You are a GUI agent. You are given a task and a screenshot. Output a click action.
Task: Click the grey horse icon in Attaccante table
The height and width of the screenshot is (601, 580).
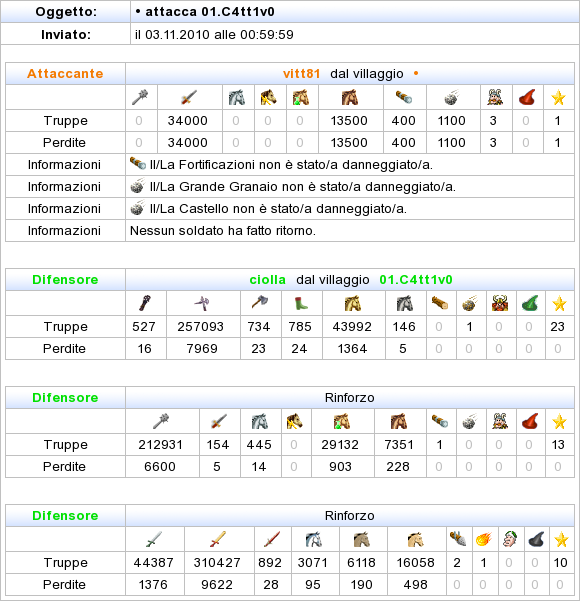coord(237,97)
